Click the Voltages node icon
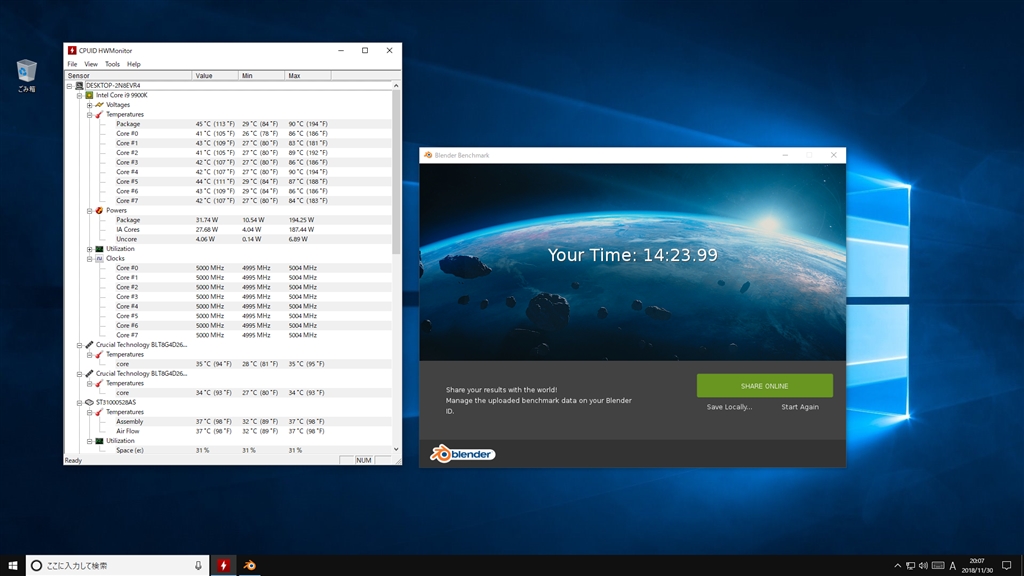The image size is (1024, 576). click(99, 104)
